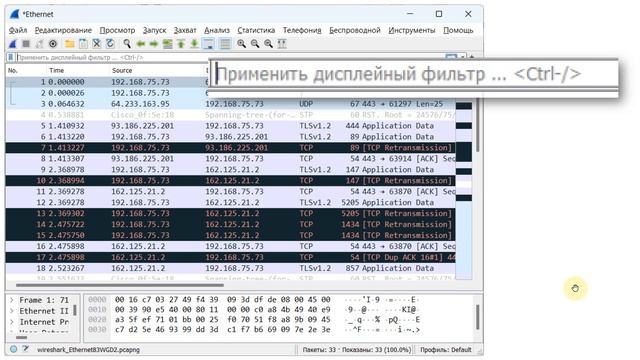Click hex offset 0030 in bytes pane
640x360 pixels.
97,329
